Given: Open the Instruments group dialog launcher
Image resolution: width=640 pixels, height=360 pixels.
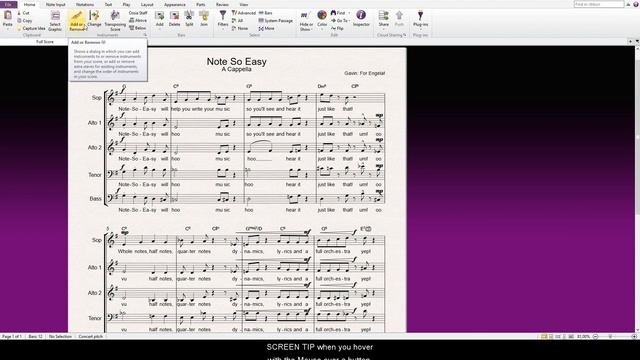Looking at the screenshot, I should (x=145, y=35).
